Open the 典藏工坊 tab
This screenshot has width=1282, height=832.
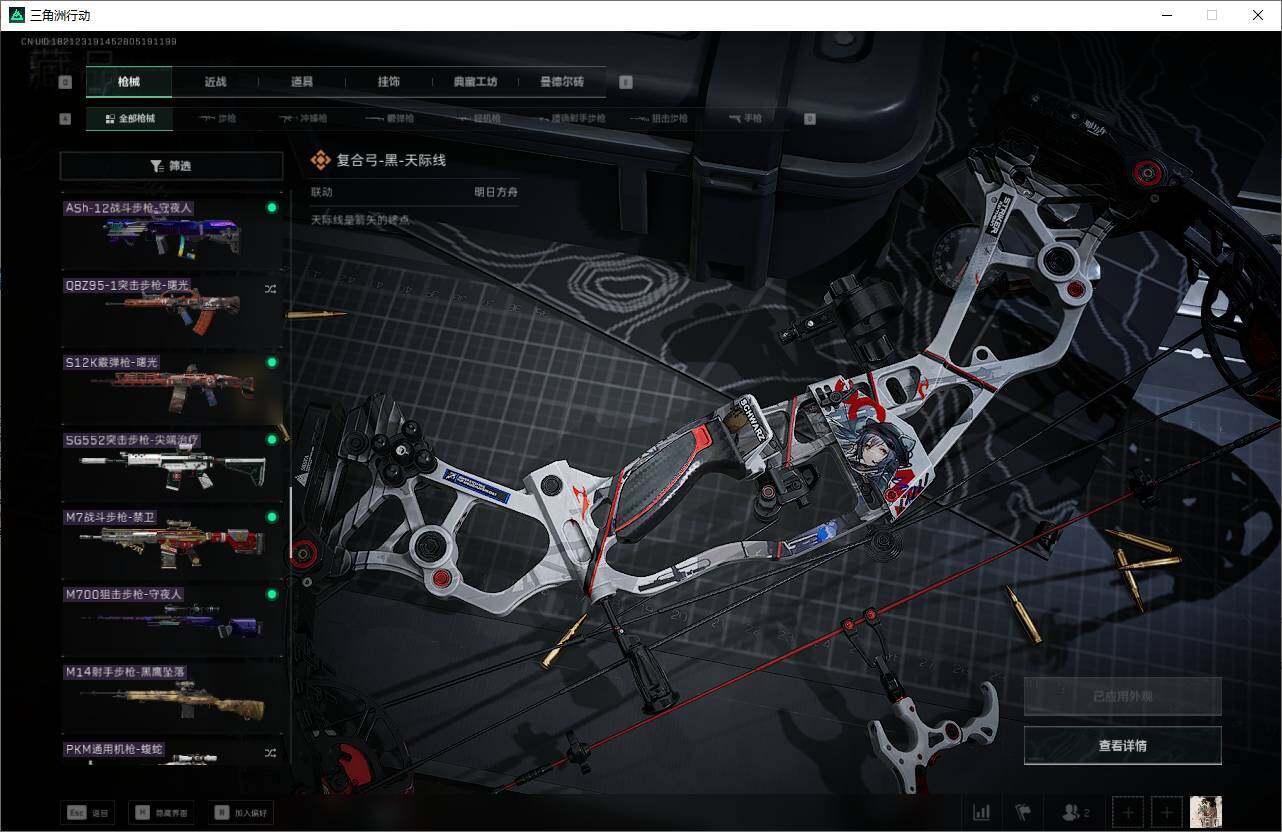coord(475,82)
